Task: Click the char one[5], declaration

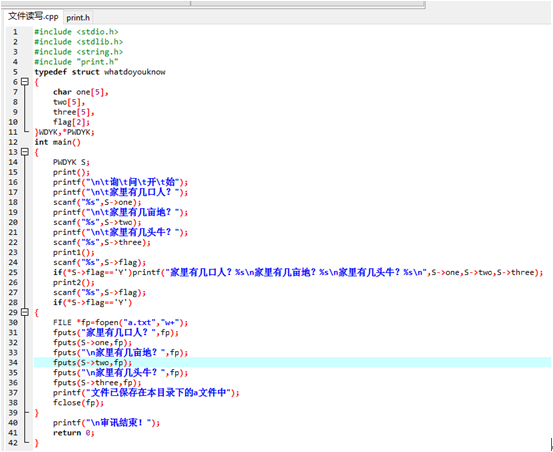Action: click(x=81, y=92)
